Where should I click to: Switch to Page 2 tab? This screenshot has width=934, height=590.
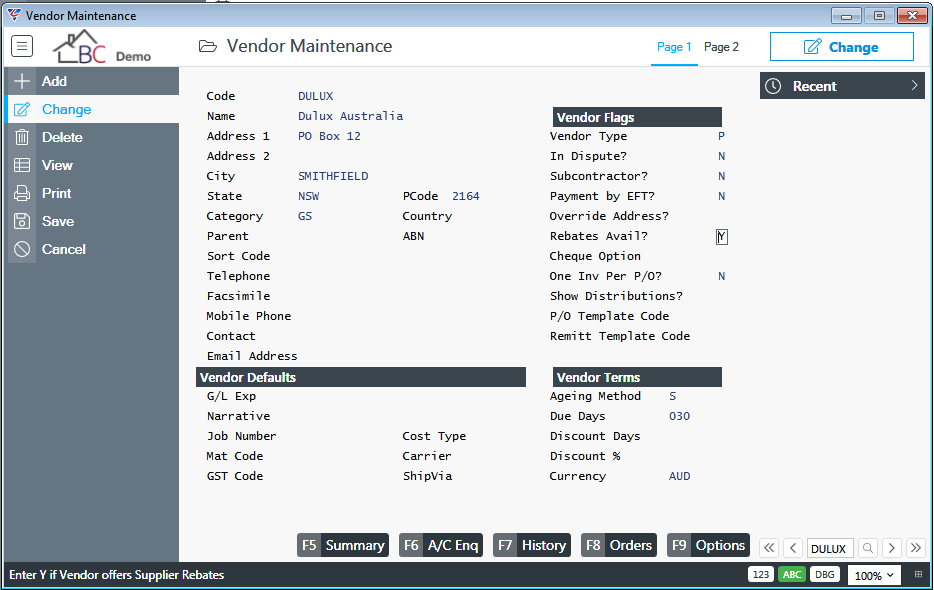point(721,47)
